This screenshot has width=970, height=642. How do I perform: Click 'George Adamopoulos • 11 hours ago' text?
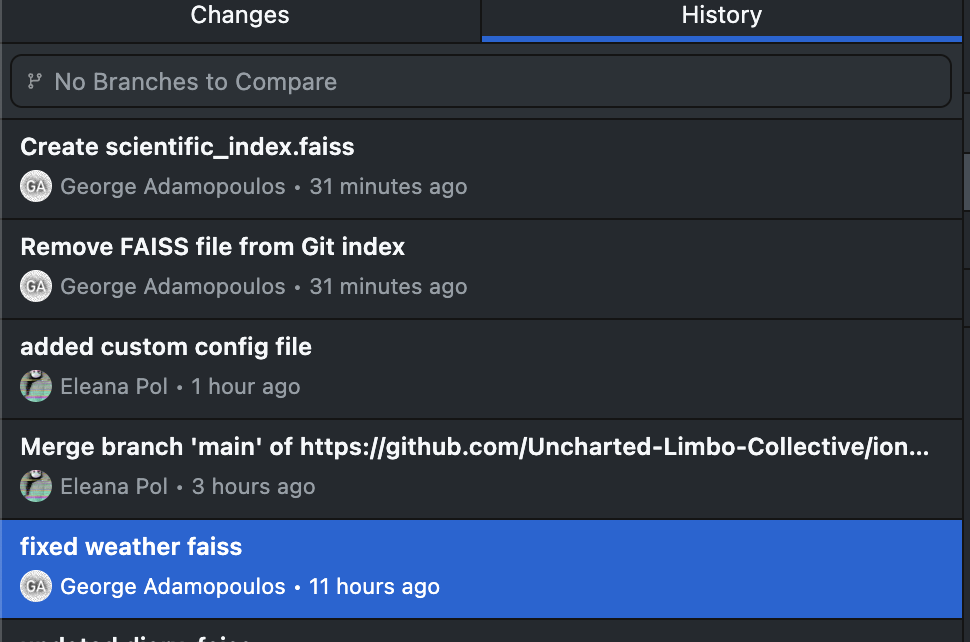pos(250,587)
